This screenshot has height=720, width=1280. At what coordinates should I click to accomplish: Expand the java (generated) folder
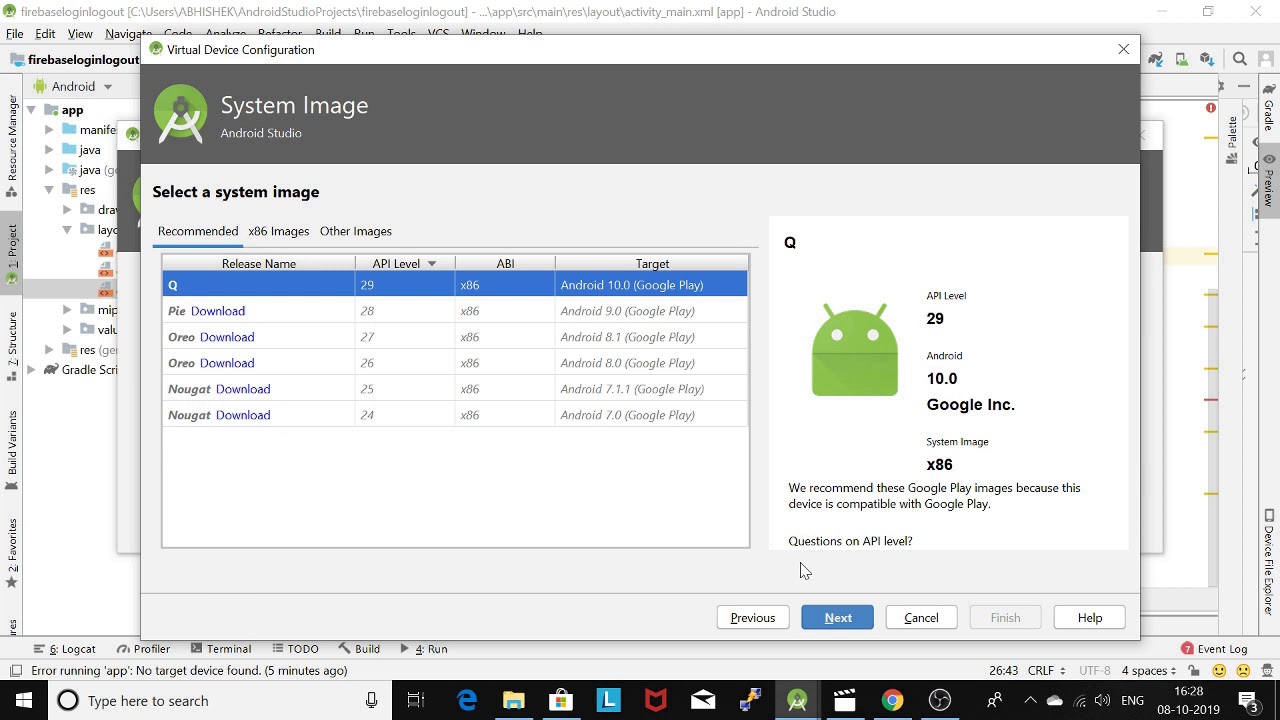click(x=49, y=170)
